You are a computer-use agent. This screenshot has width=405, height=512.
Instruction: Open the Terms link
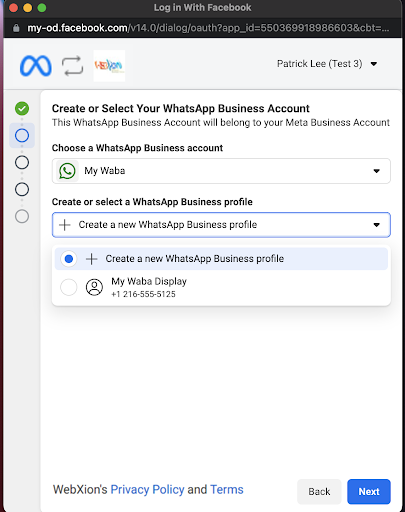227,490
